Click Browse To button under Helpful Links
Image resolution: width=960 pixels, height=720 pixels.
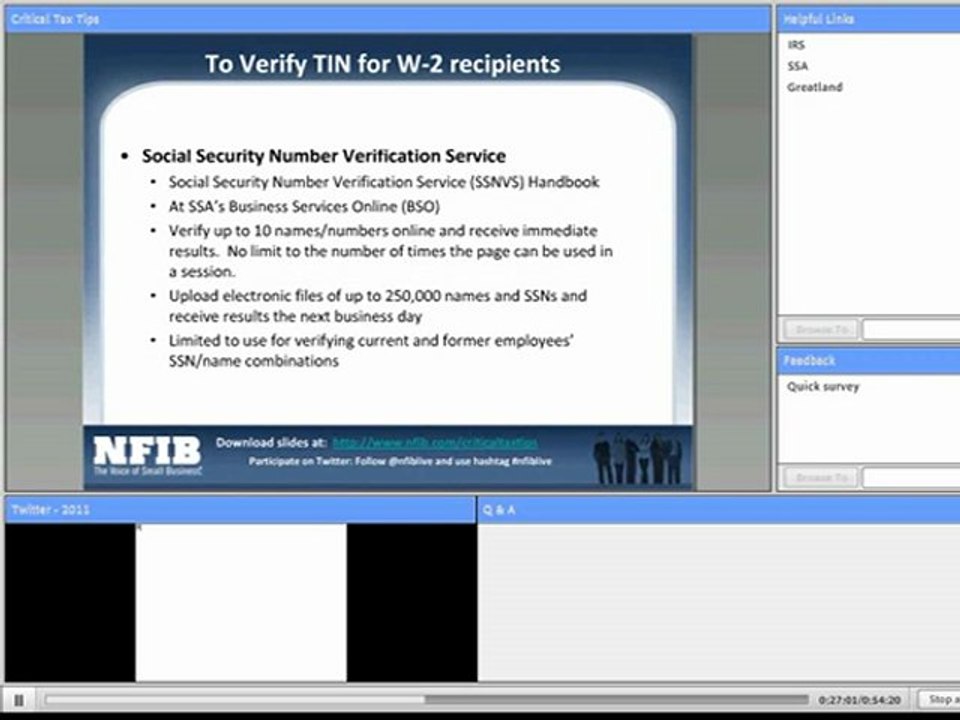(821, 330)
